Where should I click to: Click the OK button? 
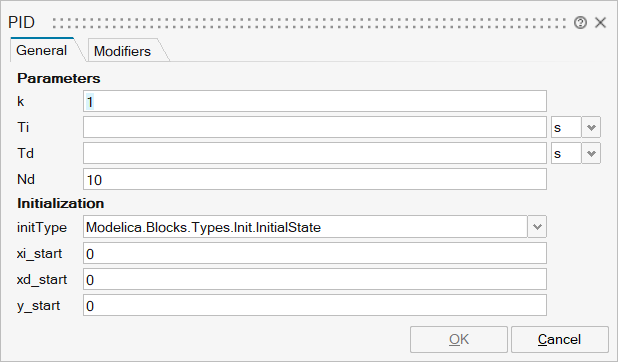pos(459,339)
